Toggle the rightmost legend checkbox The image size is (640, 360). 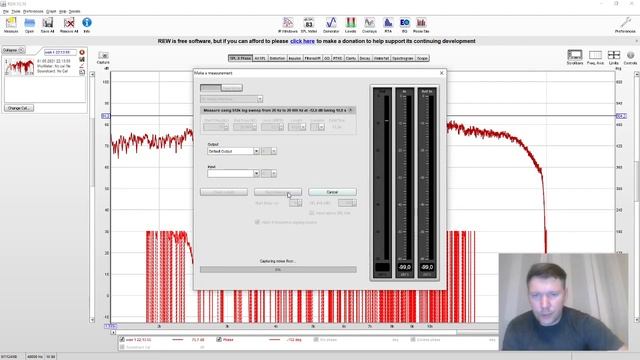tap(413, 339)
